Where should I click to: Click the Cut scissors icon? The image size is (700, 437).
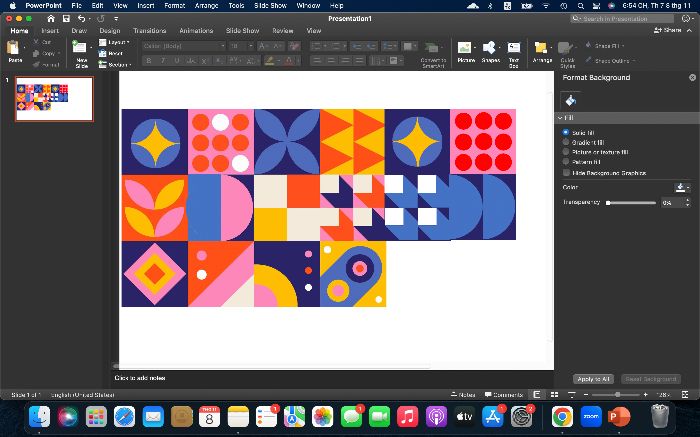[37, 42]
